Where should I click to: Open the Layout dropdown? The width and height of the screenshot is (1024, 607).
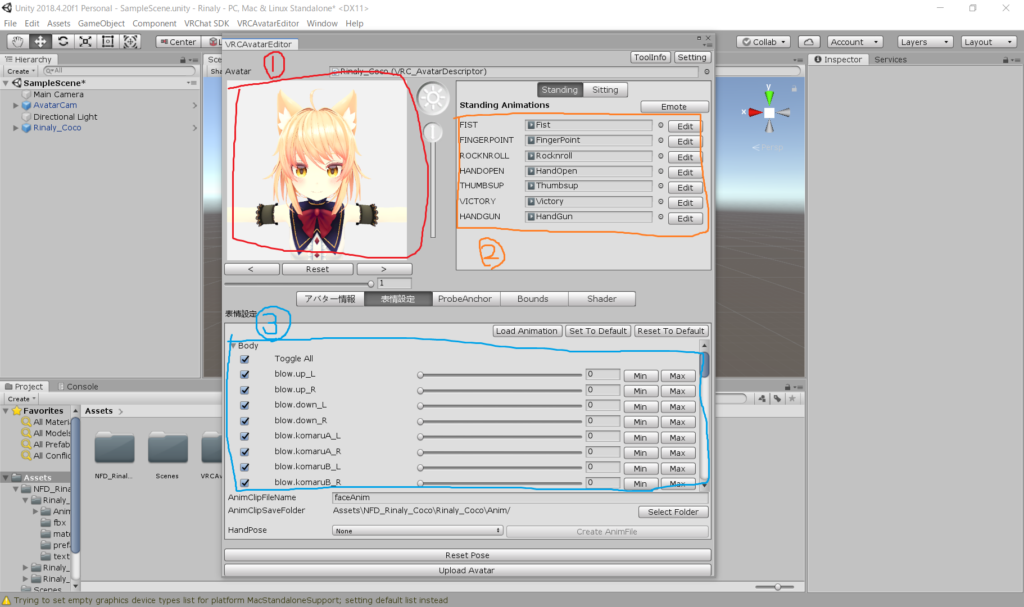(x=988, y=42)
